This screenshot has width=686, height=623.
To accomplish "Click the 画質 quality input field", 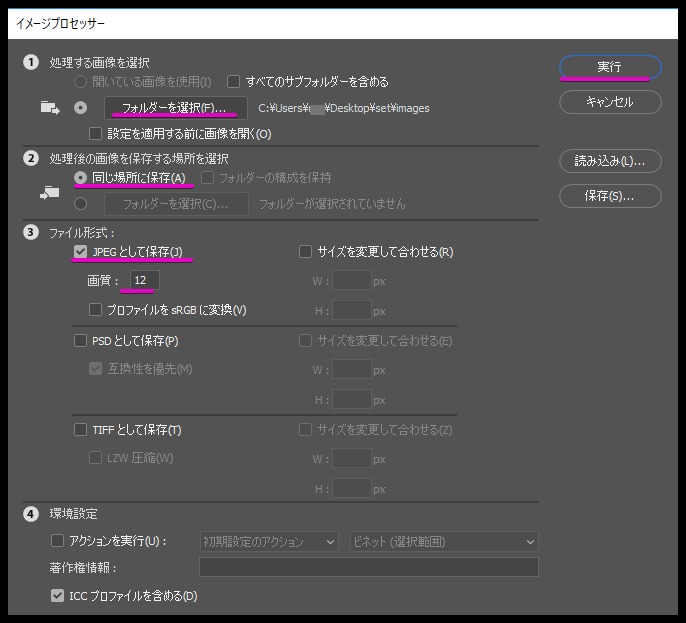I will [x=144, y=282].
